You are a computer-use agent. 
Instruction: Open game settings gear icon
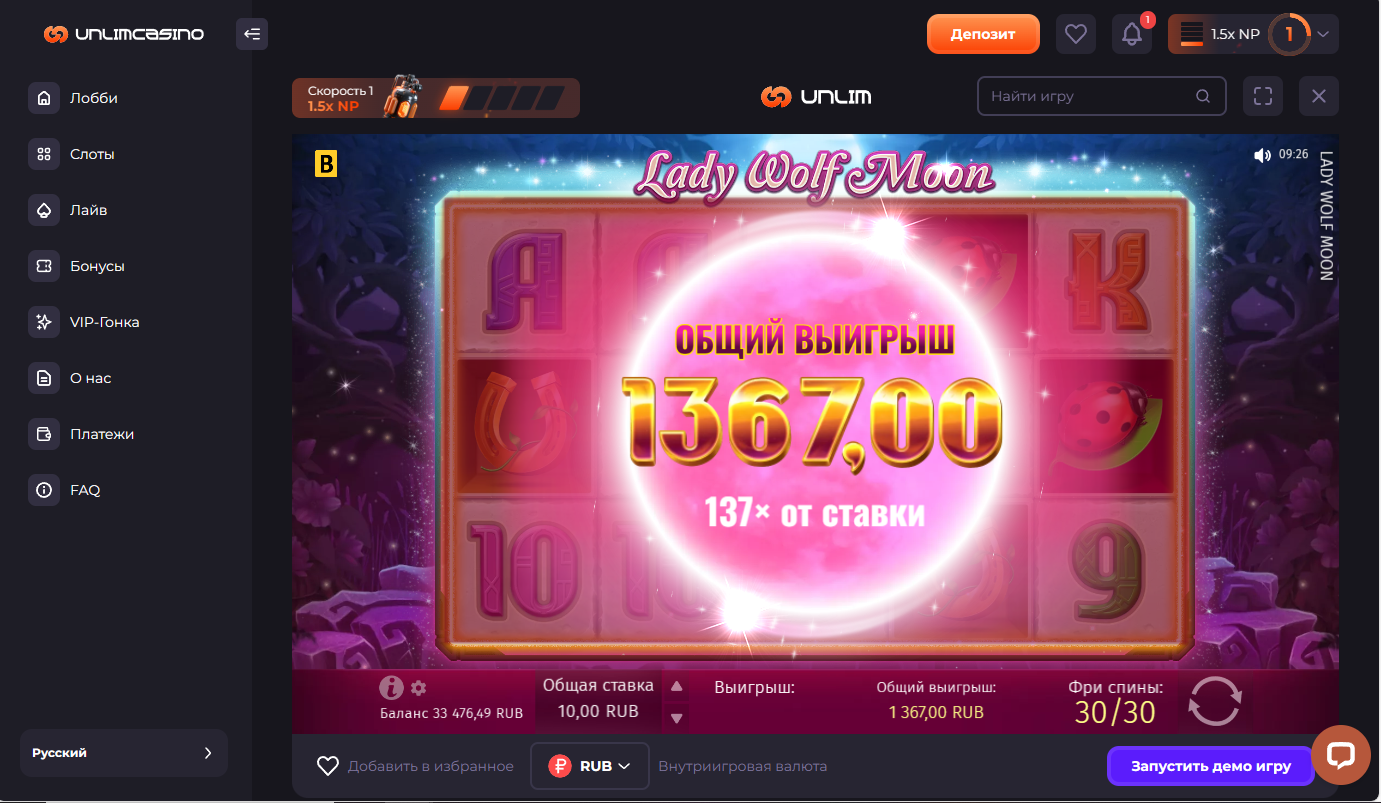tap(419, 688)
